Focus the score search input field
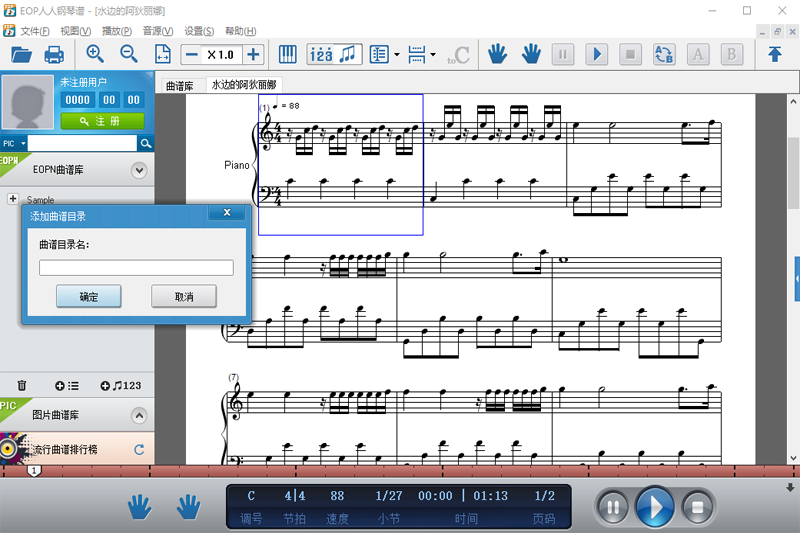This screenshot has height=533, width=800. click(x=82, y=143)
